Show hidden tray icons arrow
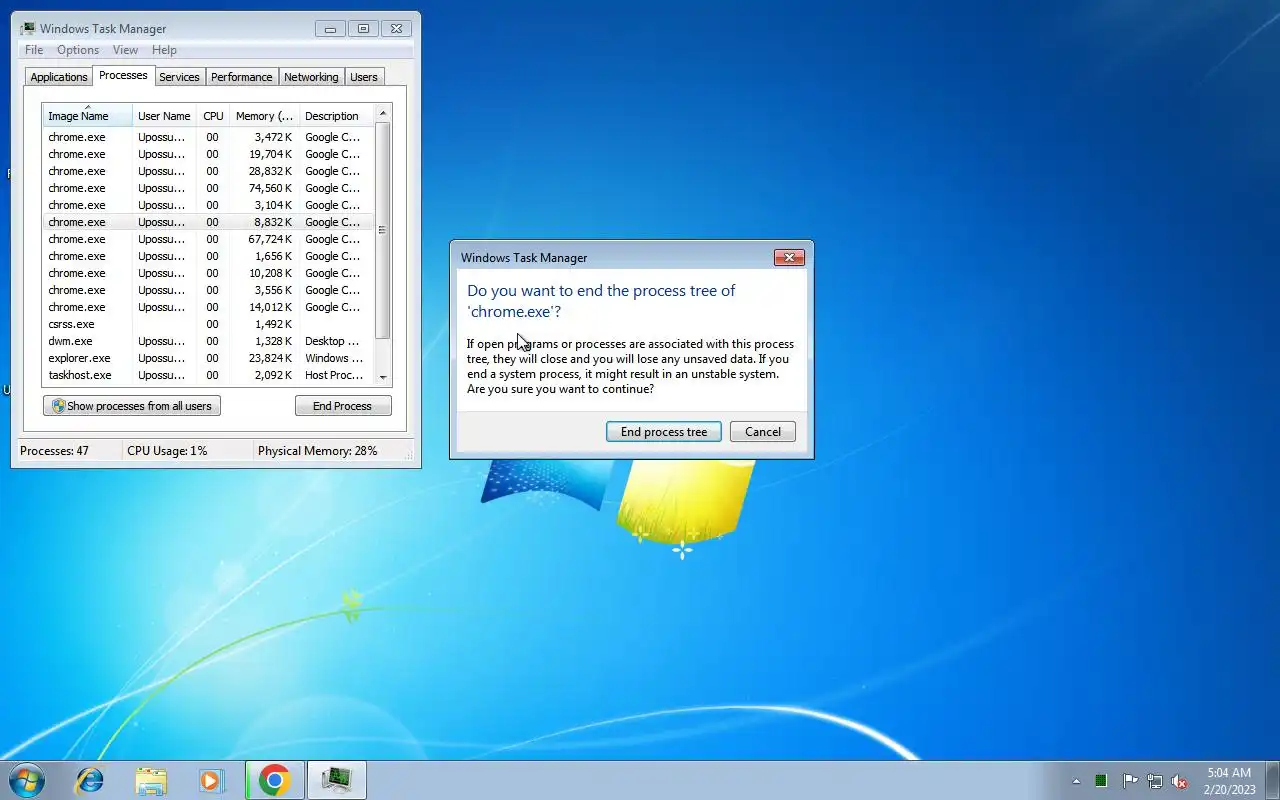The height and width of the screenshot is (800, 1280). [1076, 781]
